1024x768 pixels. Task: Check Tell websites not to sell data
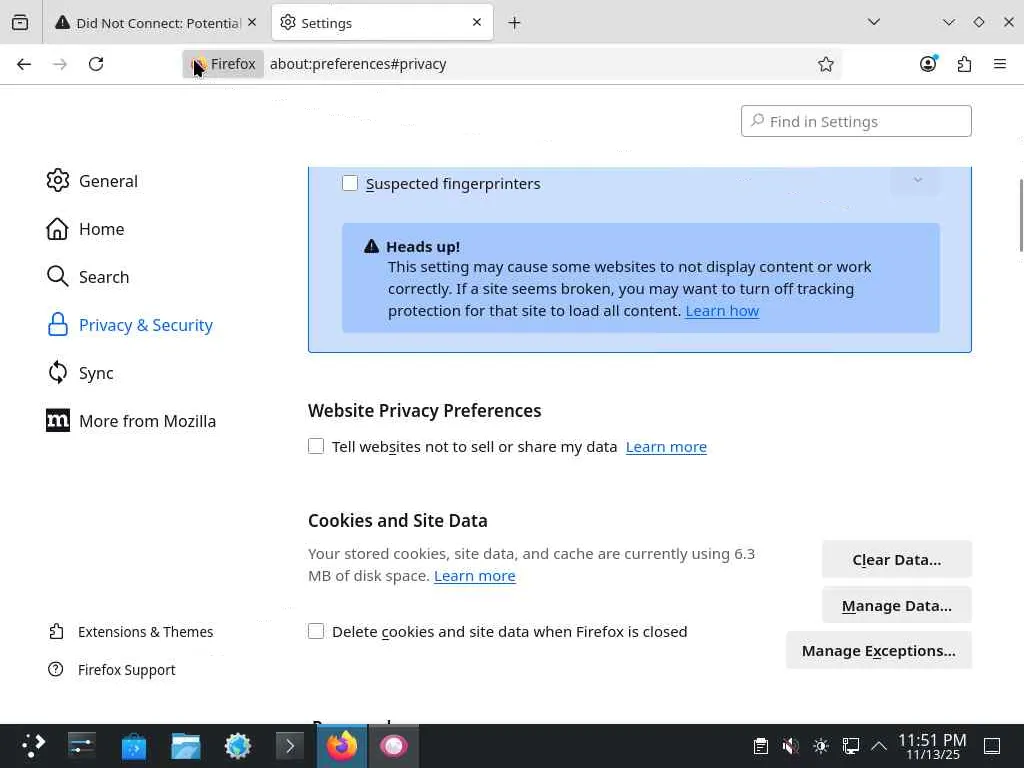click(316, 446)
